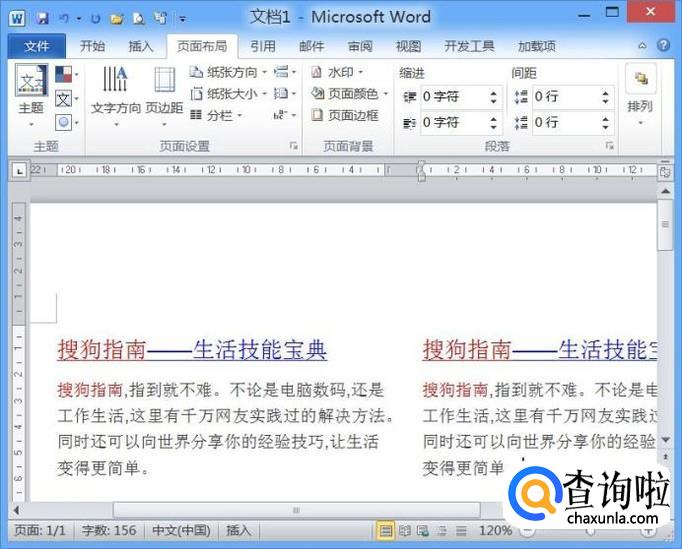Click the tab stop selector on ruler
The width and height of the screenshot is (682, 549).
[x=19, y=171]
